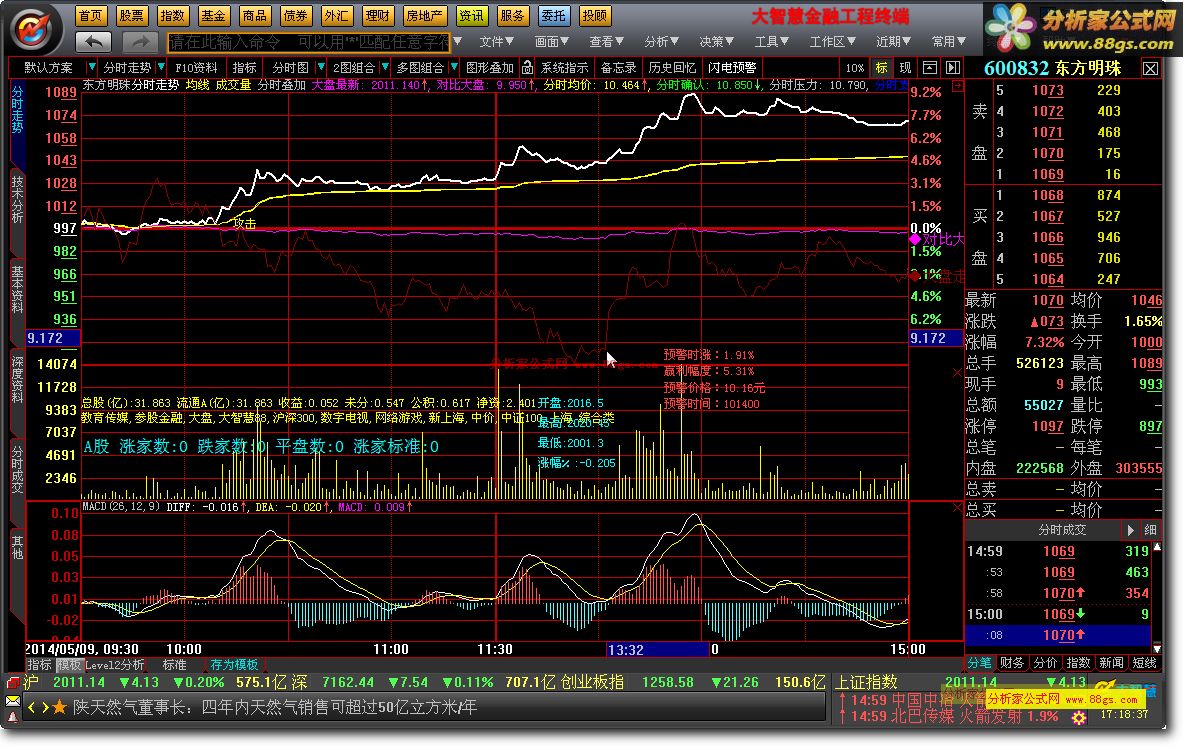Click the 分时成交 play arrow icon

point(1131,530)
